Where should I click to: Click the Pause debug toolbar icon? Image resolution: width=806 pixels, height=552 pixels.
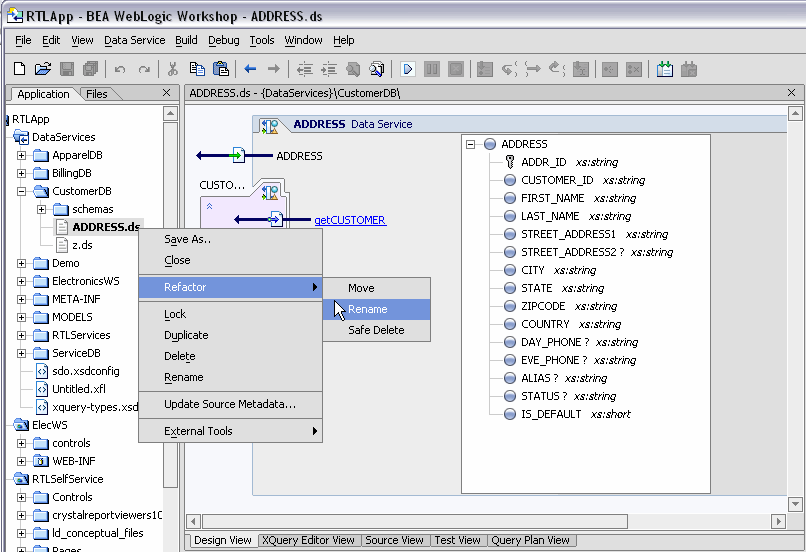click(x=432, y=69)
